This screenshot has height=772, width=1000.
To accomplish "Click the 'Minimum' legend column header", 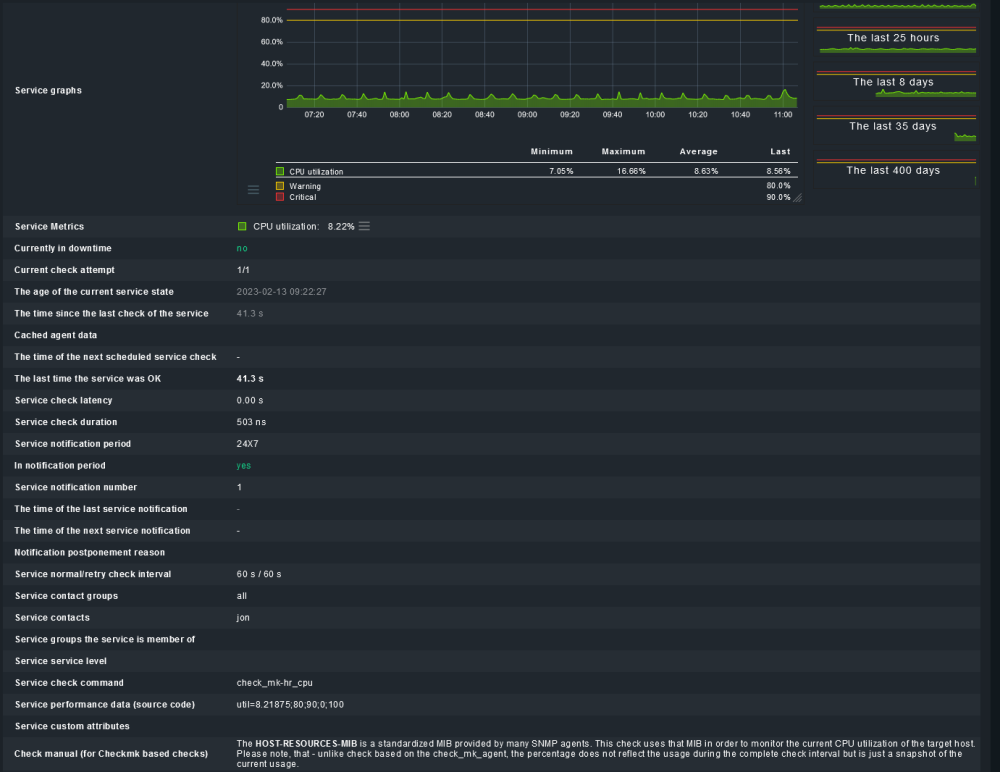I will click(552, 151).
